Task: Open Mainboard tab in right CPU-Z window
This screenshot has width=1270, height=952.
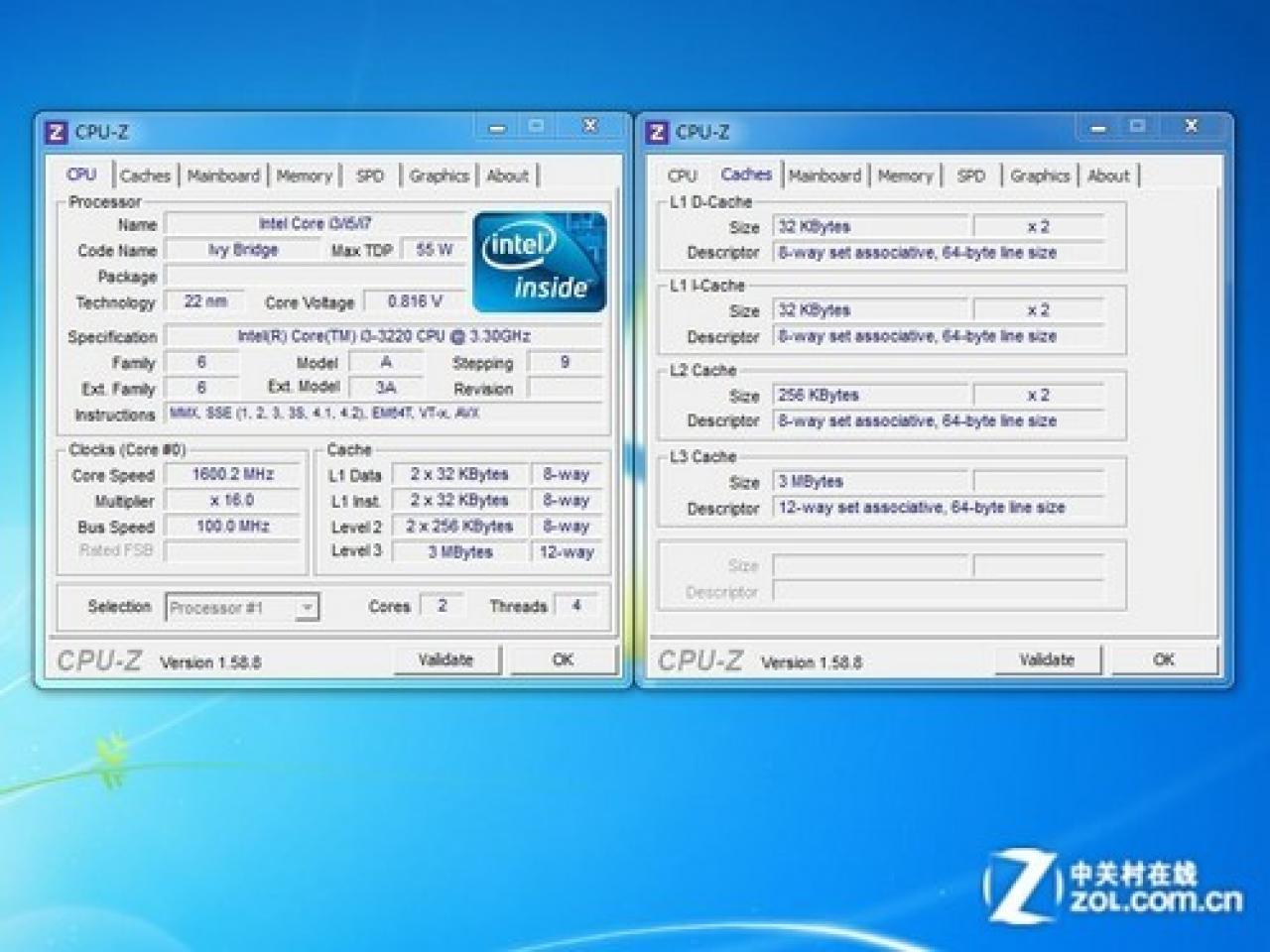Action: click(x=825, y=176)
